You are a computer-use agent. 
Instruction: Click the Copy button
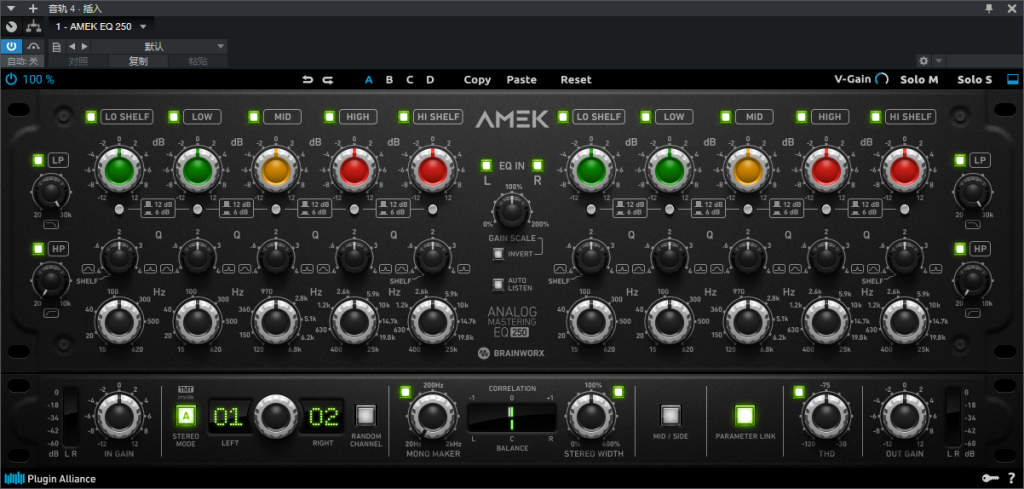(x=477, y=80)
